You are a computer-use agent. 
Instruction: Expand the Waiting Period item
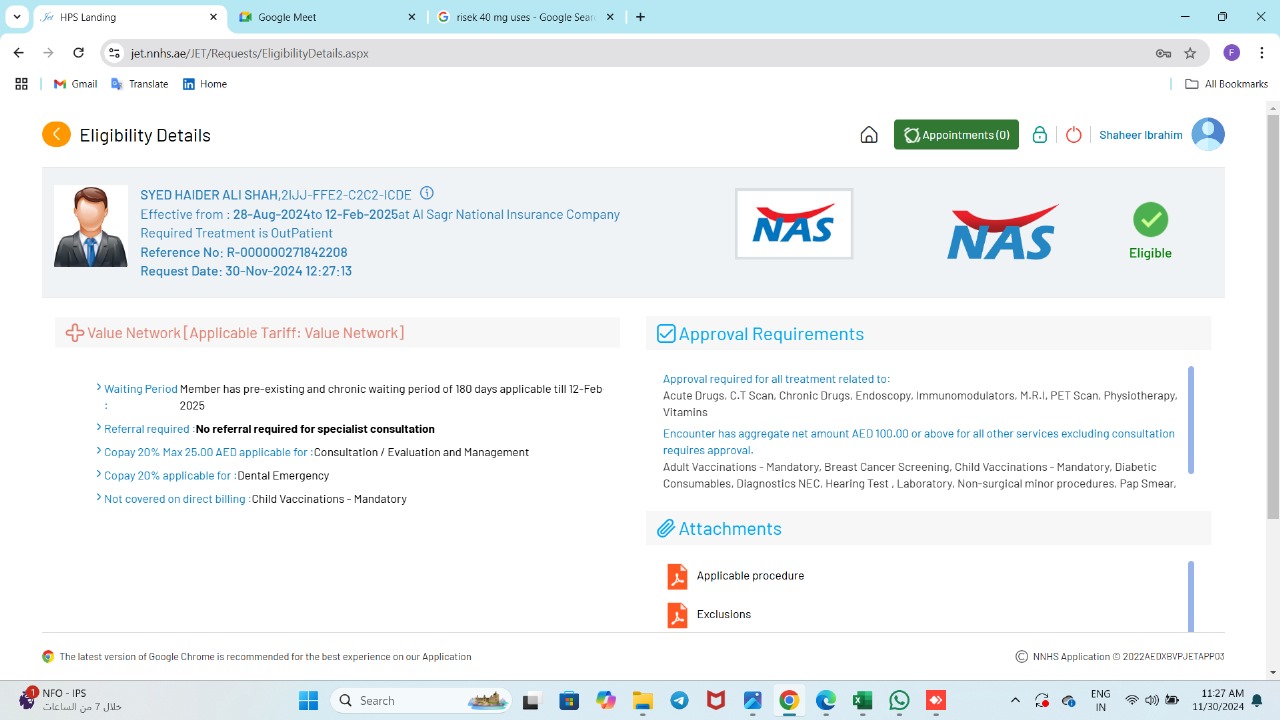click(x=99, y=389)
